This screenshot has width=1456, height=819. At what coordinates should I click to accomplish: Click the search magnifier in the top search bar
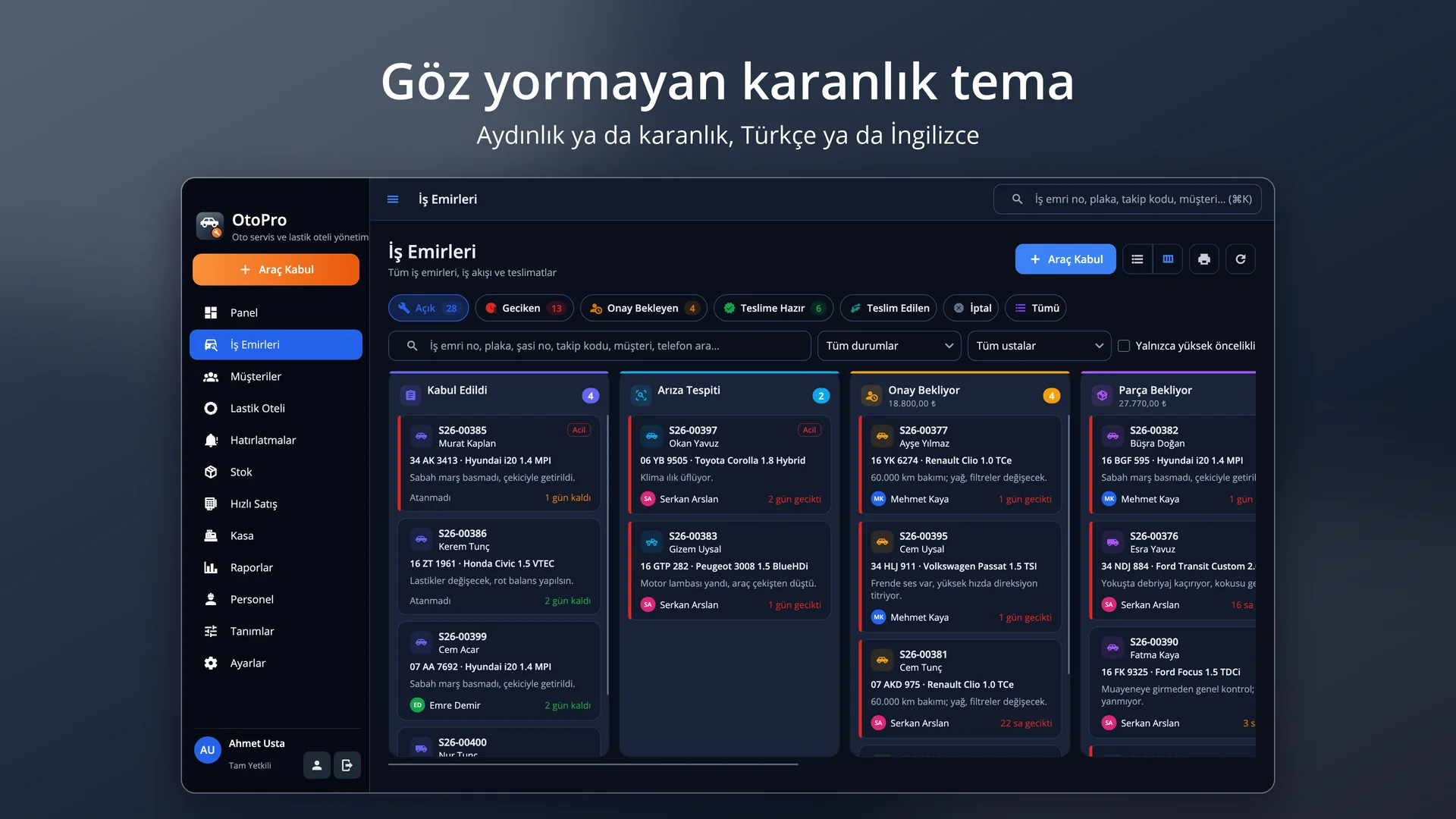1017,199
